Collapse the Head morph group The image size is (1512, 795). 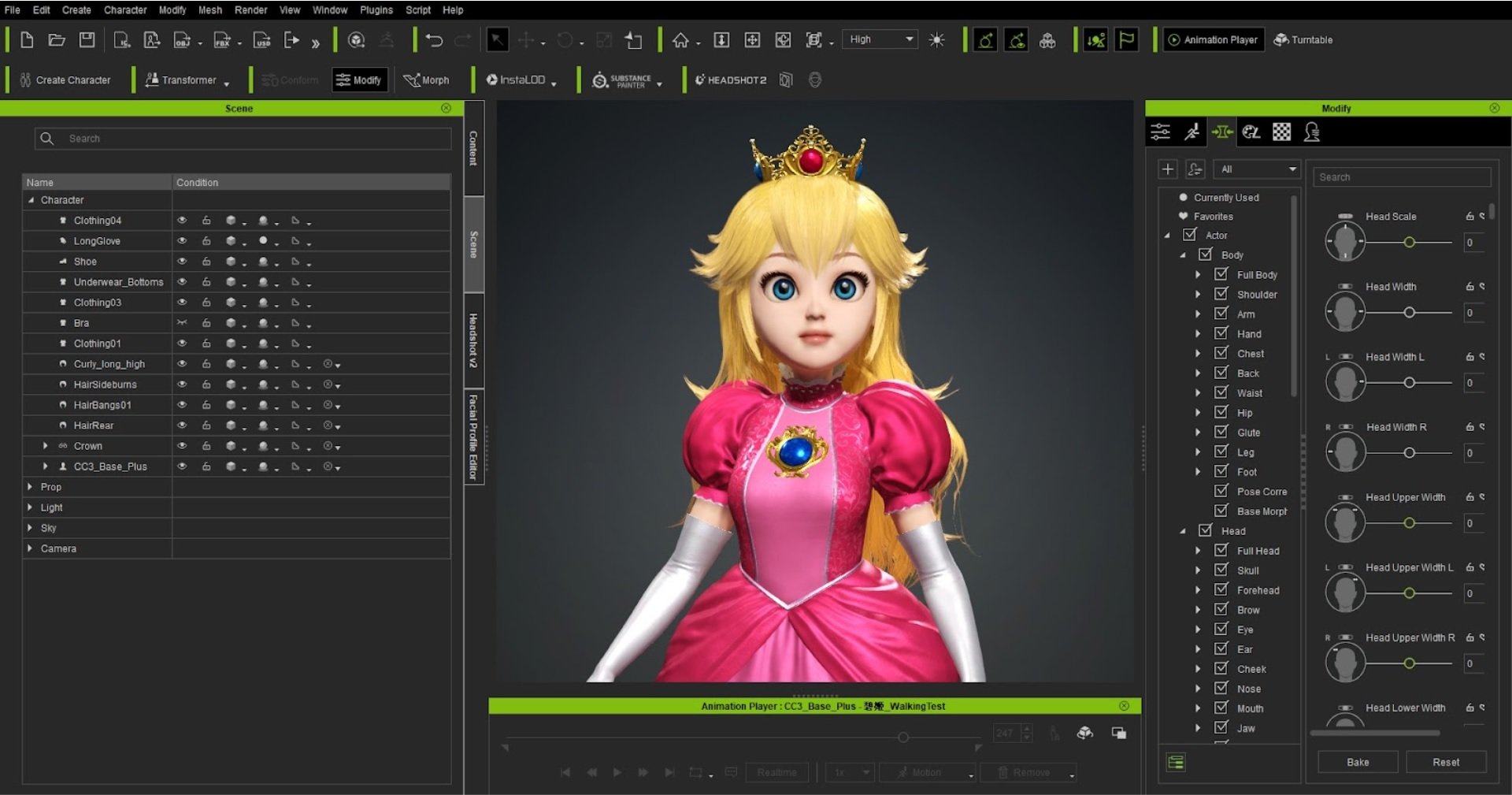pyautogui.click(x=1183, y=531)
